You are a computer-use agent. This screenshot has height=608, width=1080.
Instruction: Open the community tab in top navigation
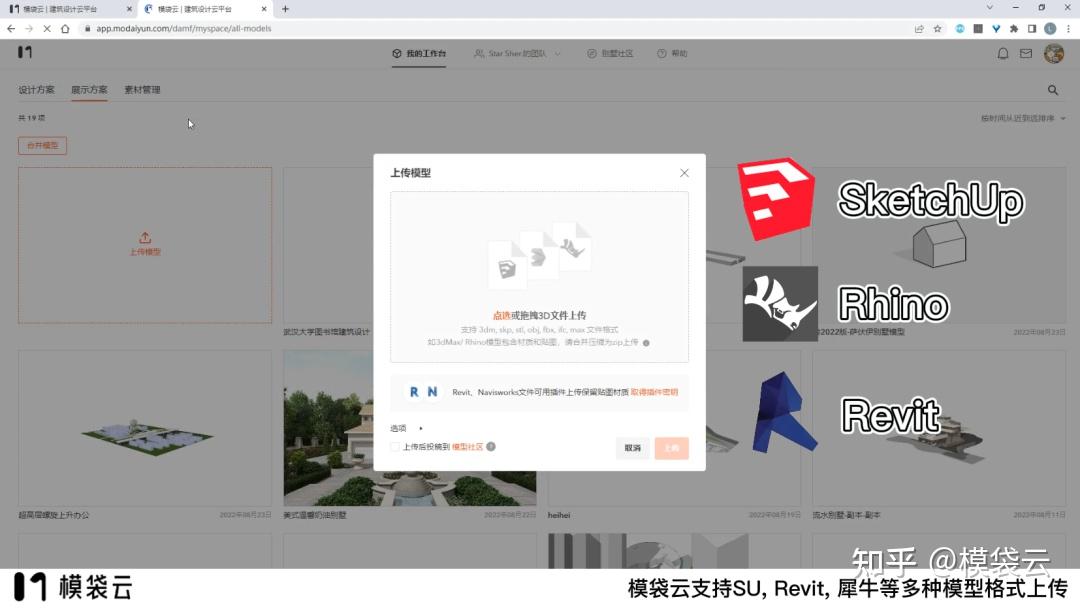click(x=610, y=54)
